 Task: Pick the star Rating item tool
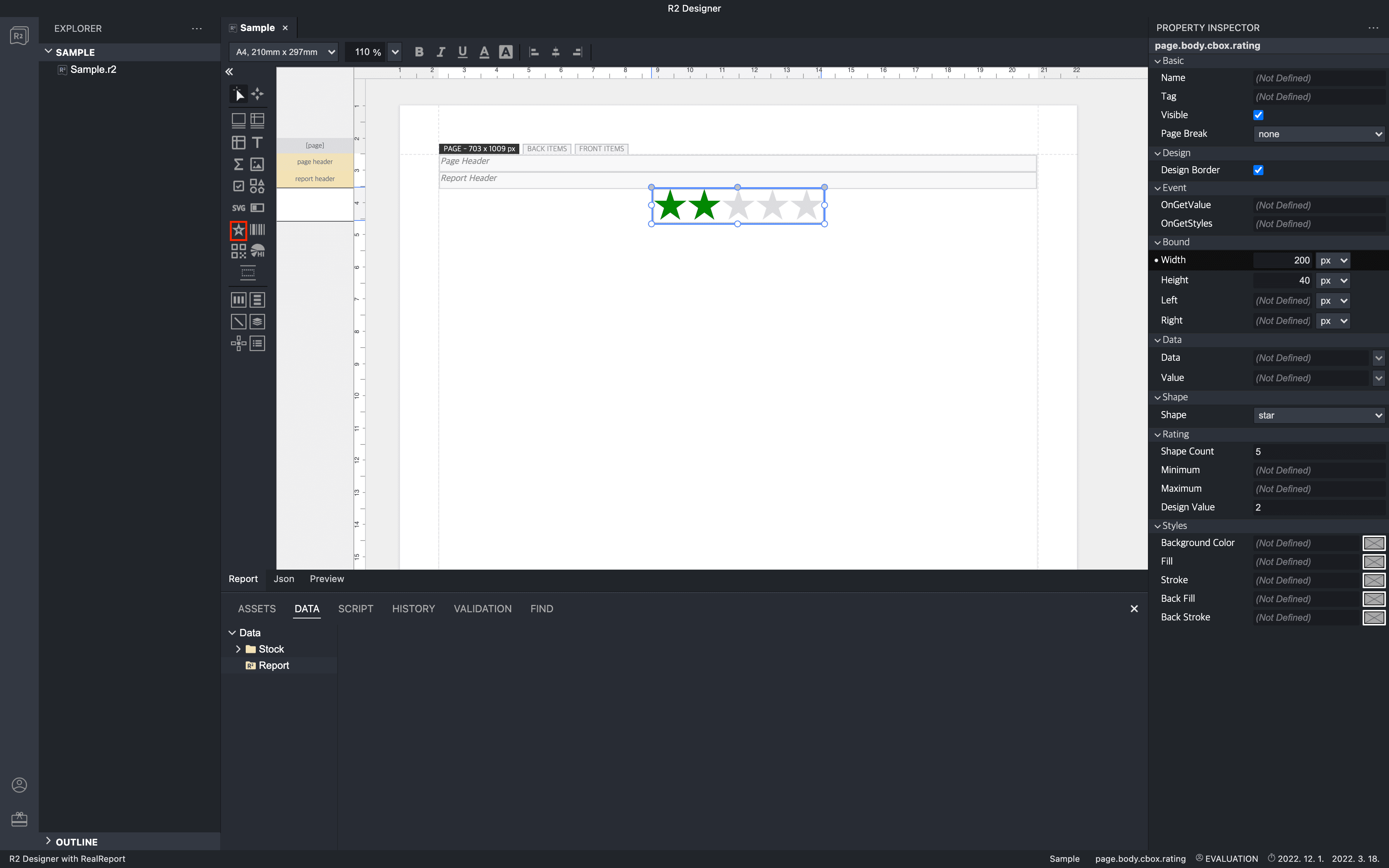239,230
